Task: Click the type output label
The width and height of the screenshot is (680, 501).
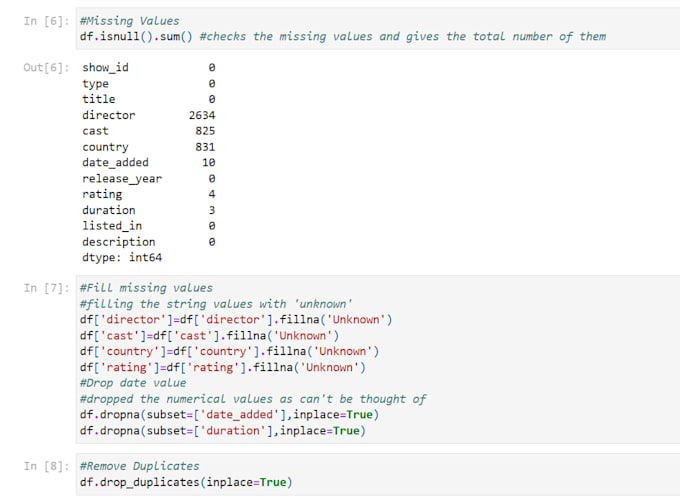Action: [95, 83]
